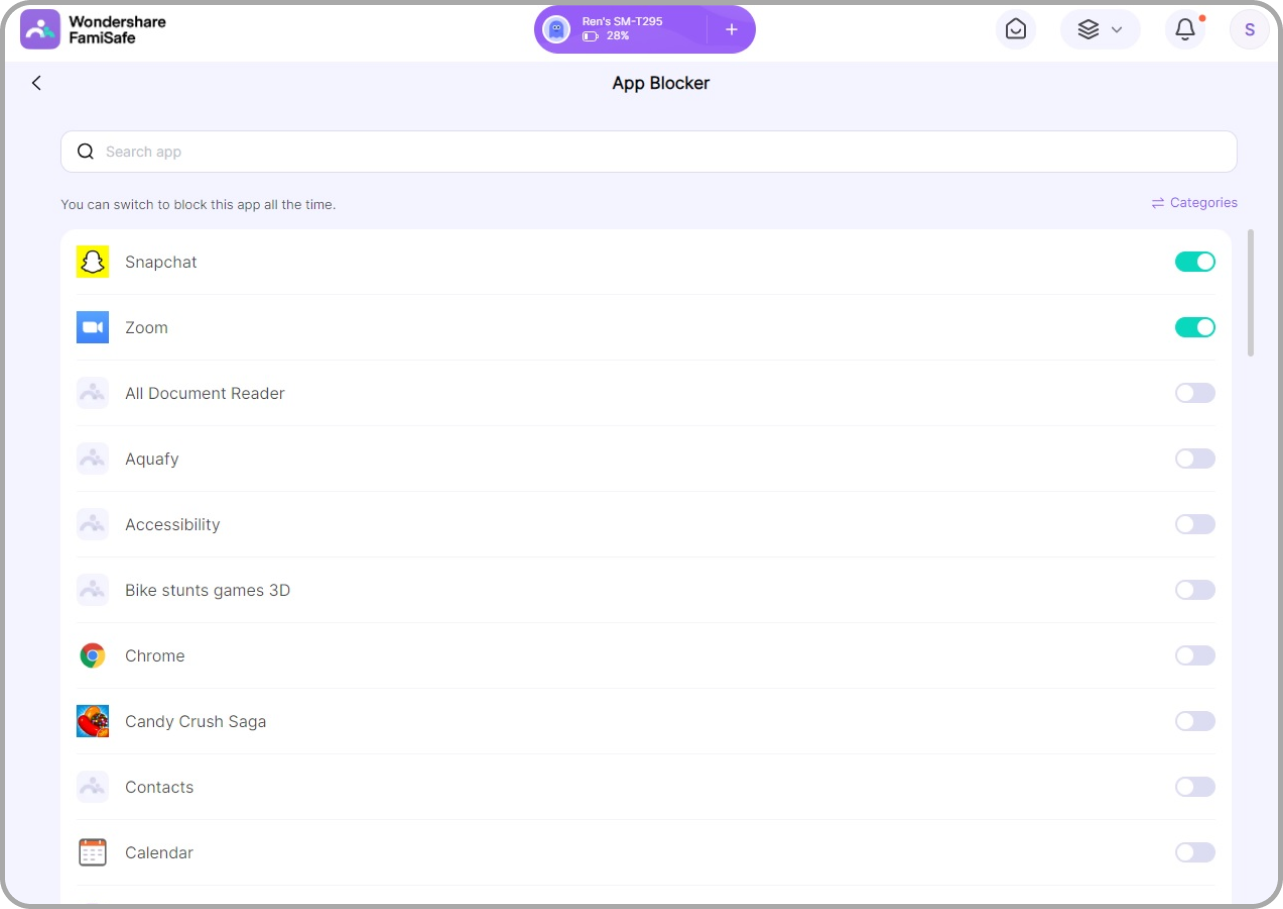Click the Candy Crush Saga name
The image size is (1283, 909).
coord(196,722)
